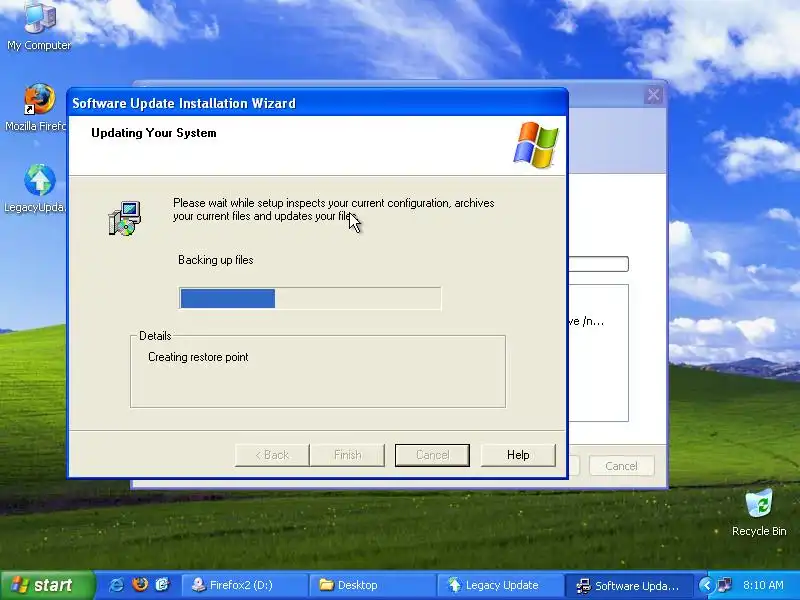Switch to the Legacy Update taskbar button

[500, 585]
